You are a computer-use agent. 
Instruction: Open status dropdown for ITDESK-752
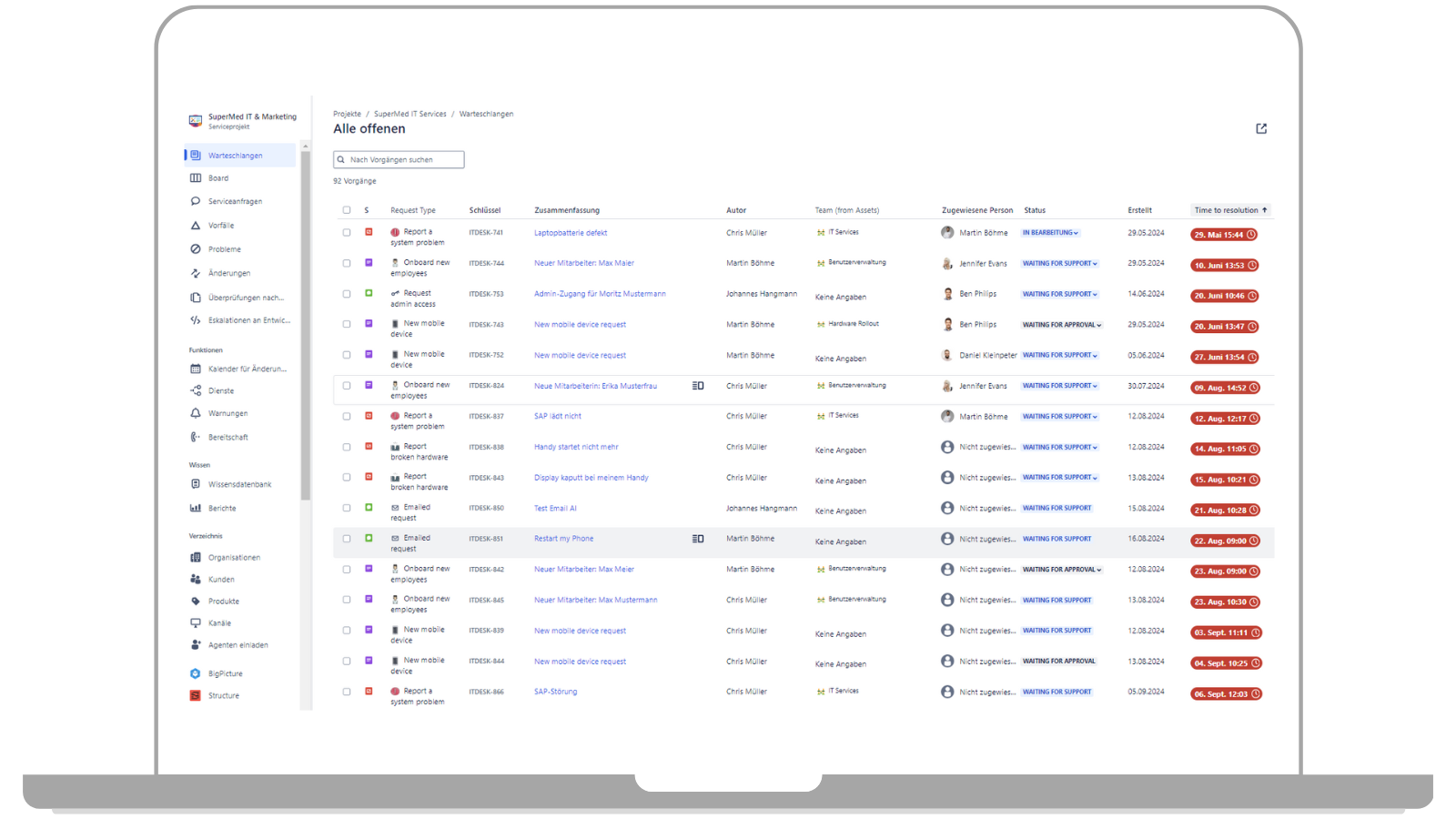pos(1060,355)
